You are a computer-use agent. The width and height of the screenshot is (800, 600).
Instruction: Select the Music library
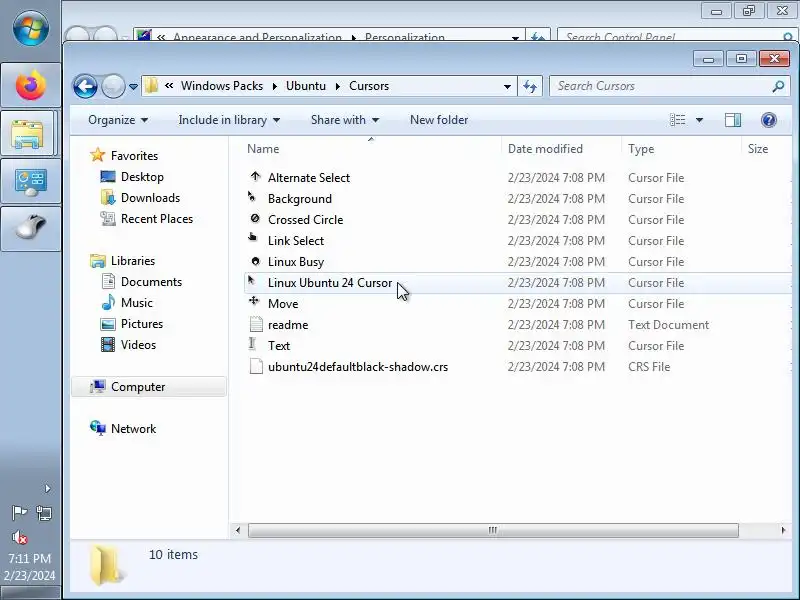click(137, 303)
